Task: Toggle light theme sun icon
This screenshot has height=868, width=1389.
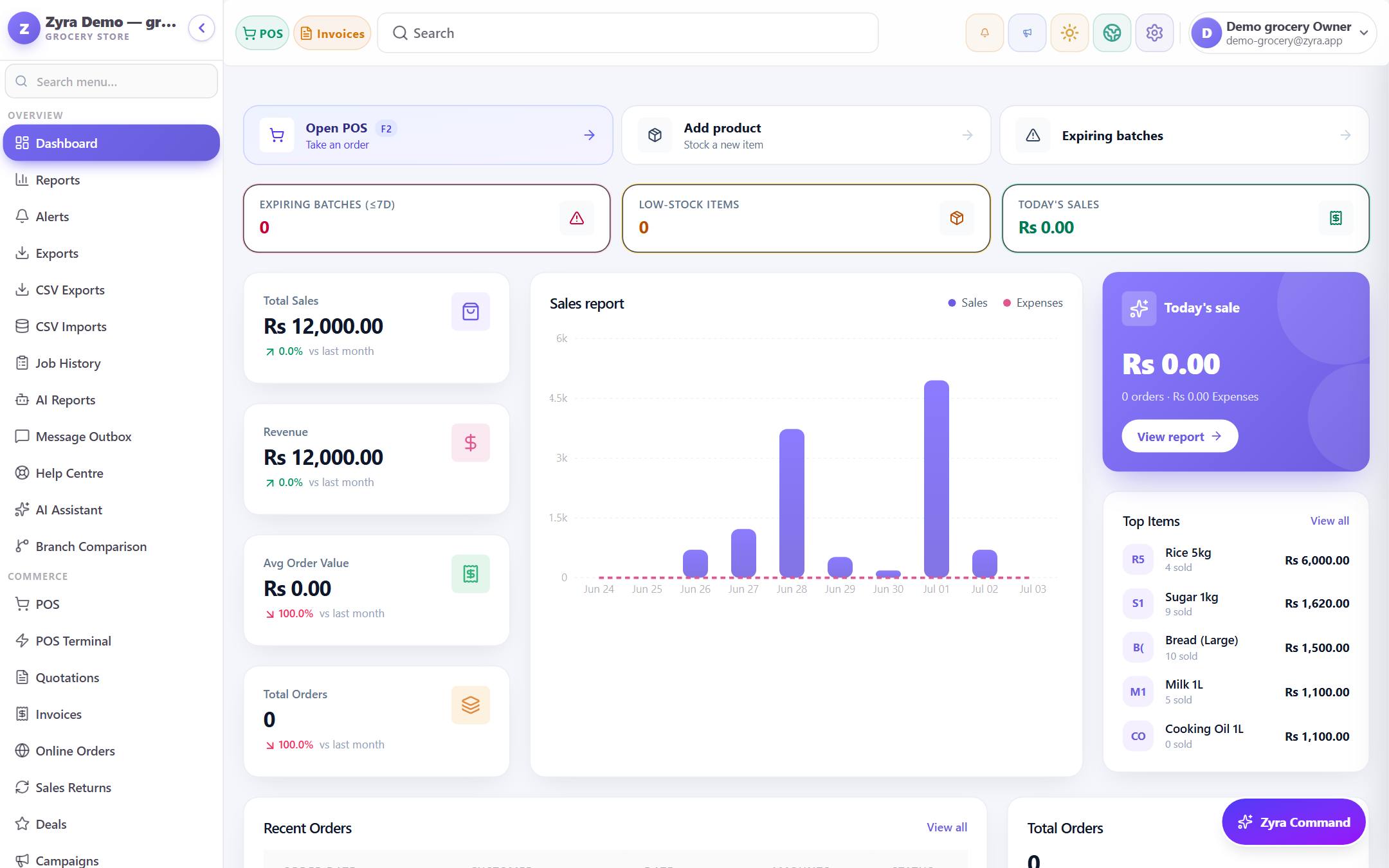Action: click(1069, 33)
